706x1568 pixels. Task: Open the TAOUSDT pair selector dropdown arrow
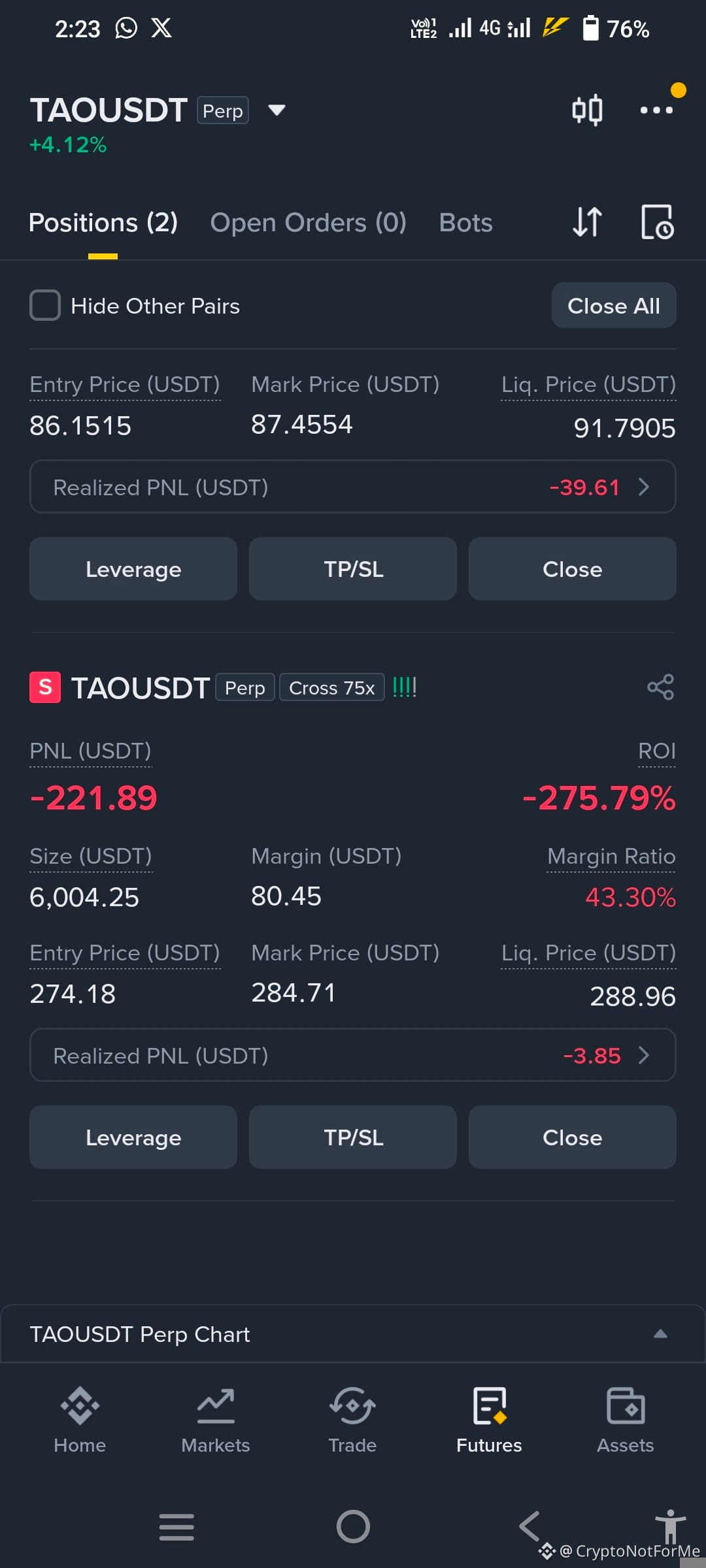[277, 110]
